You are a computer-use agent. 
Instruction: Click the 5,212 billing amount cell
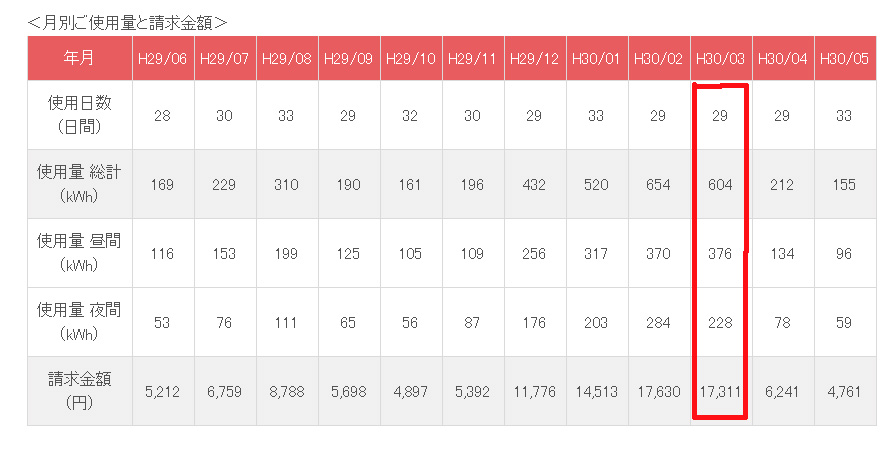[x=162, y=392]
